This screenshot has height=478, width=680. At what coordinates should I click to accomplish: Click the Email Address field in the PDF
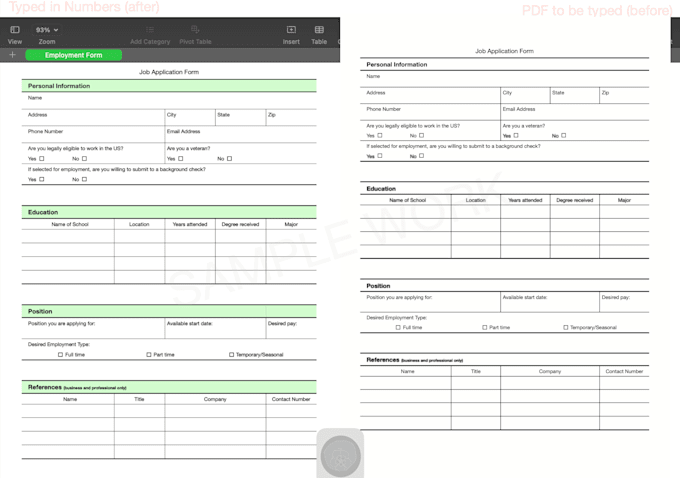[575, 112]
